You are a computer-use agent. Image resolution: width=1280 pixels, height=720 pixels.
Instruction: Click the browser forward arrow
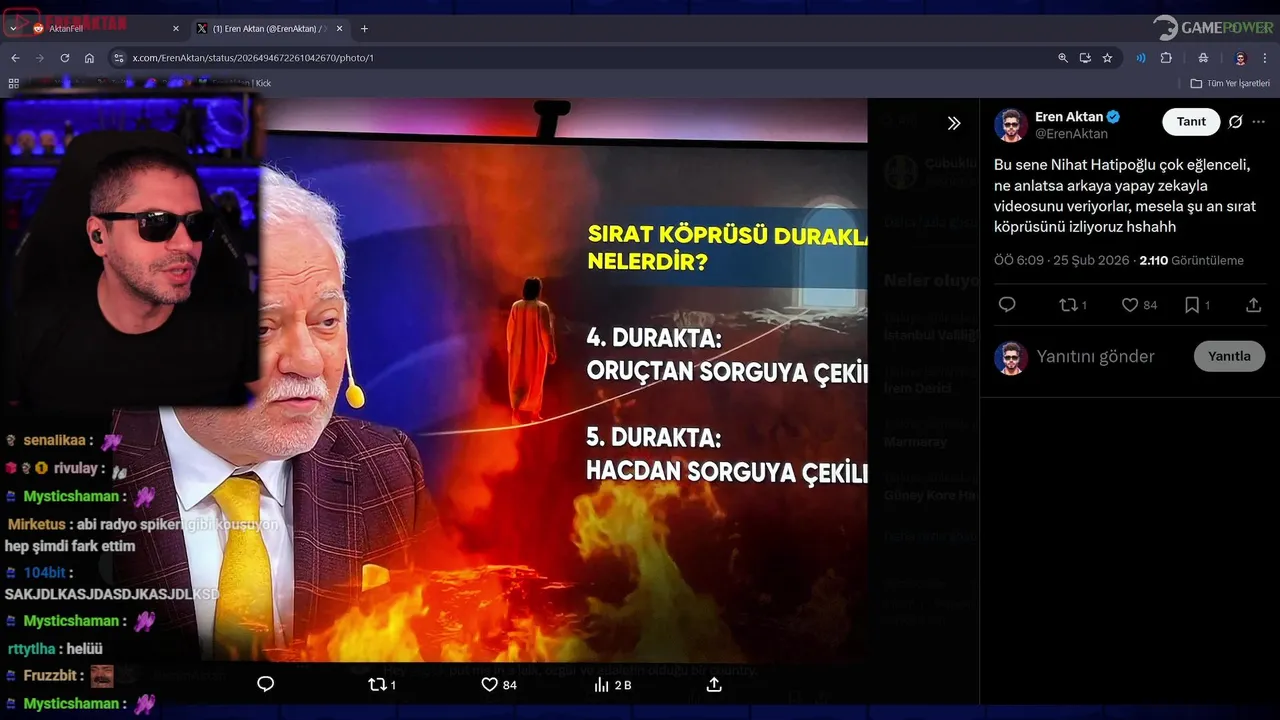coord(40,58)
